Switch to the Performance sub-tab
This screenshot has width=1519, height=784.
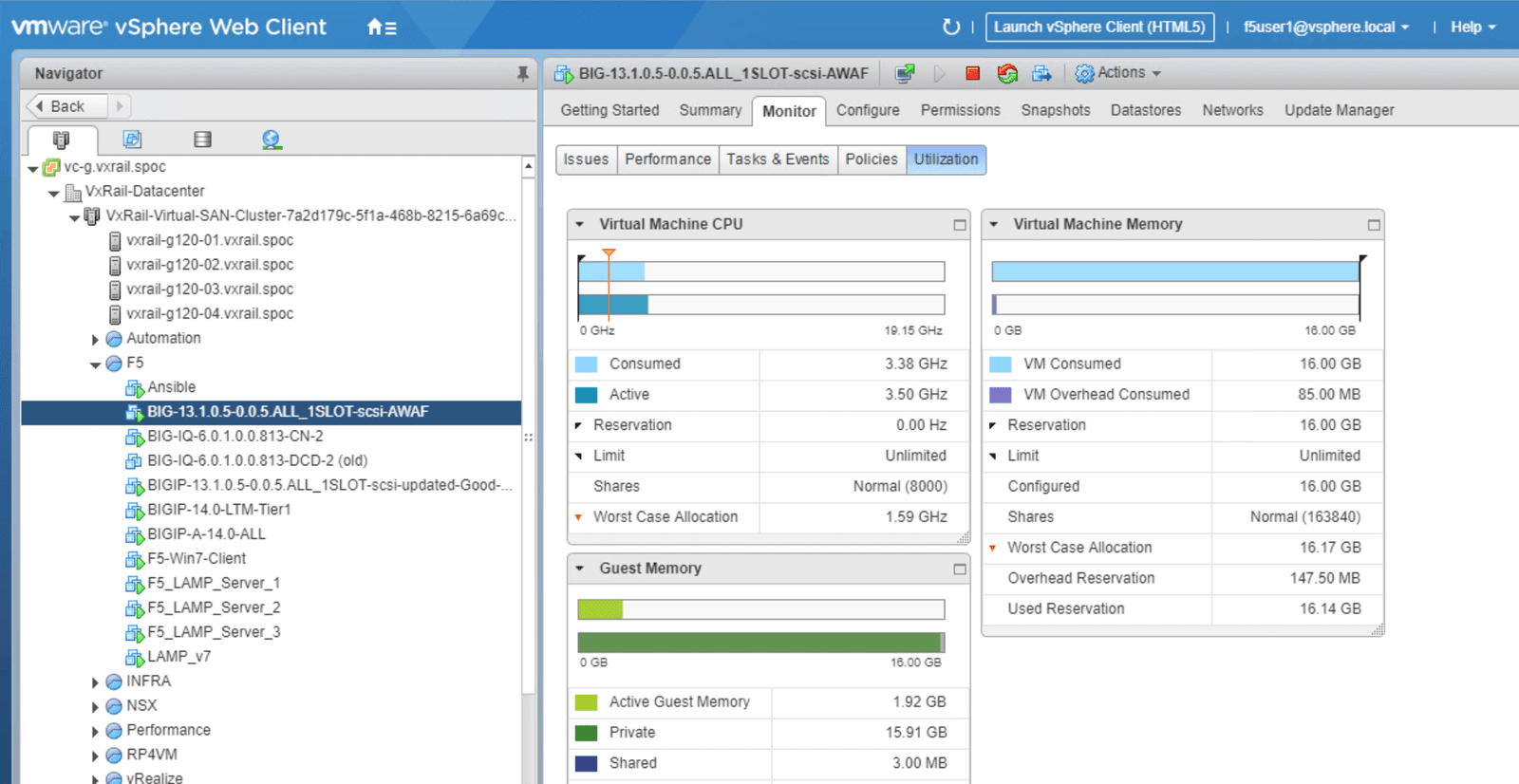(x=667, y=159)
